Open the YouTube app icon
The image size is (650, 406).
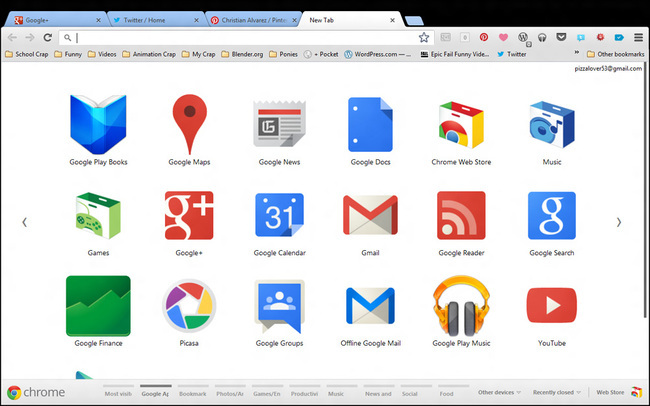(552, 305)
